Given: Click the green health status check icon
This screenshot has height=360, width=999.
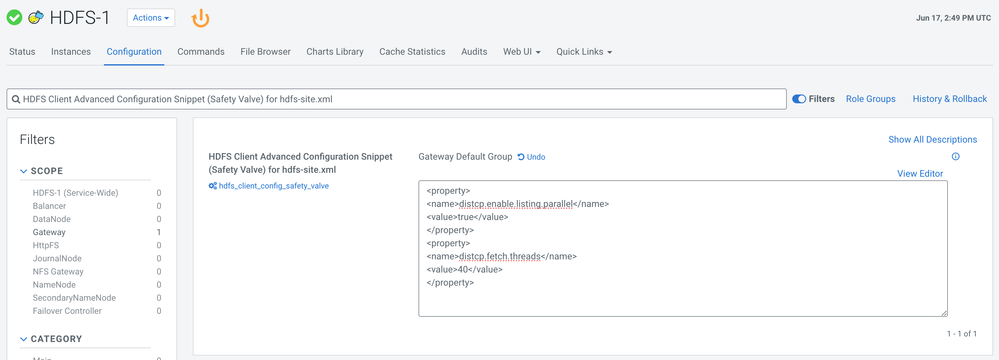Looking at the screenshot, I should point(14,18).
